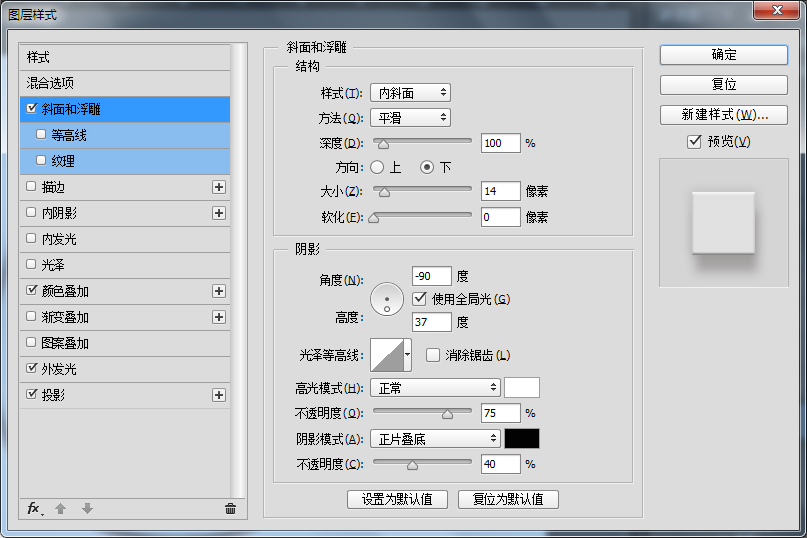This screenshot has width=807, height=538.
Task: Toggle the 预览 checkbox
Action: pos(694,142)
